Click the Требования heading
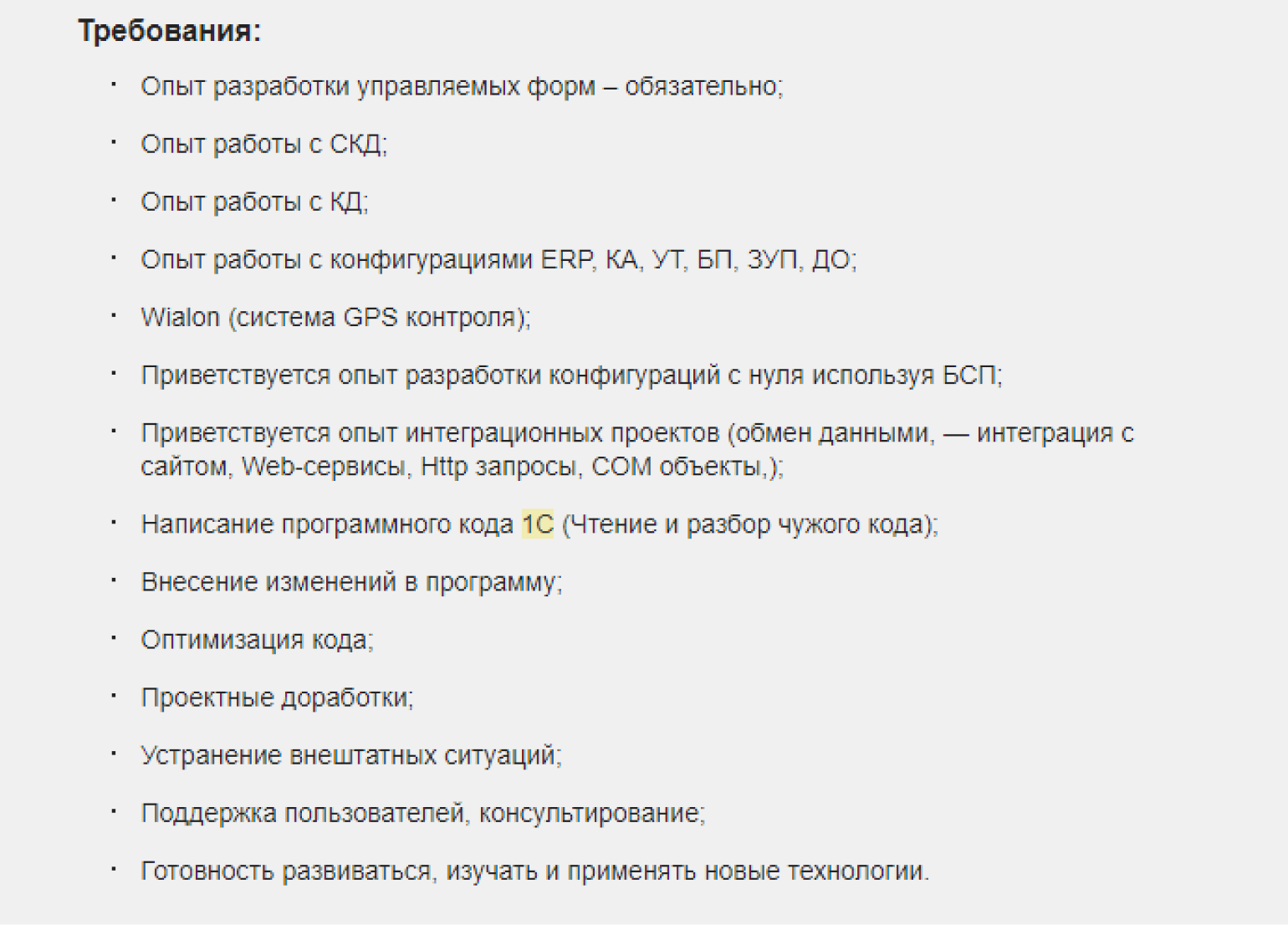This screenshot has height=925, width=1288. (x=170, y=31)
